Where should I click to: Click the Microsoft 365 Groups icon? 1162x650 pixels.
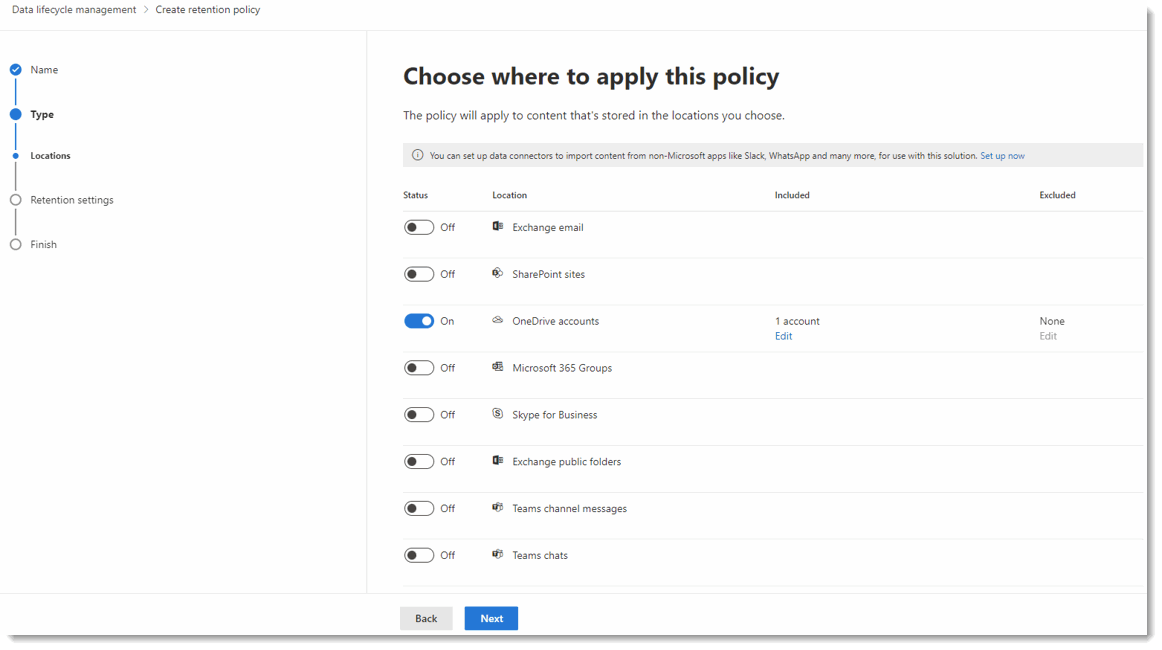coord(498,367)
